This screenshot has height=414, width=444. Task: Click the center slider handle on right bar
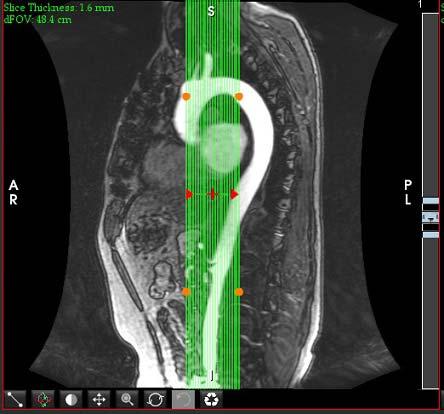point(431,218)
